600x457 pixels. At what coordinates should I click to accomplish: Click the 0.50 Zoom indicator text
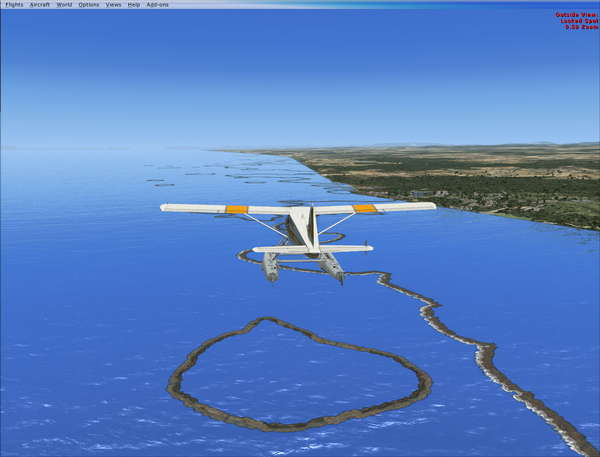[579, 27]
